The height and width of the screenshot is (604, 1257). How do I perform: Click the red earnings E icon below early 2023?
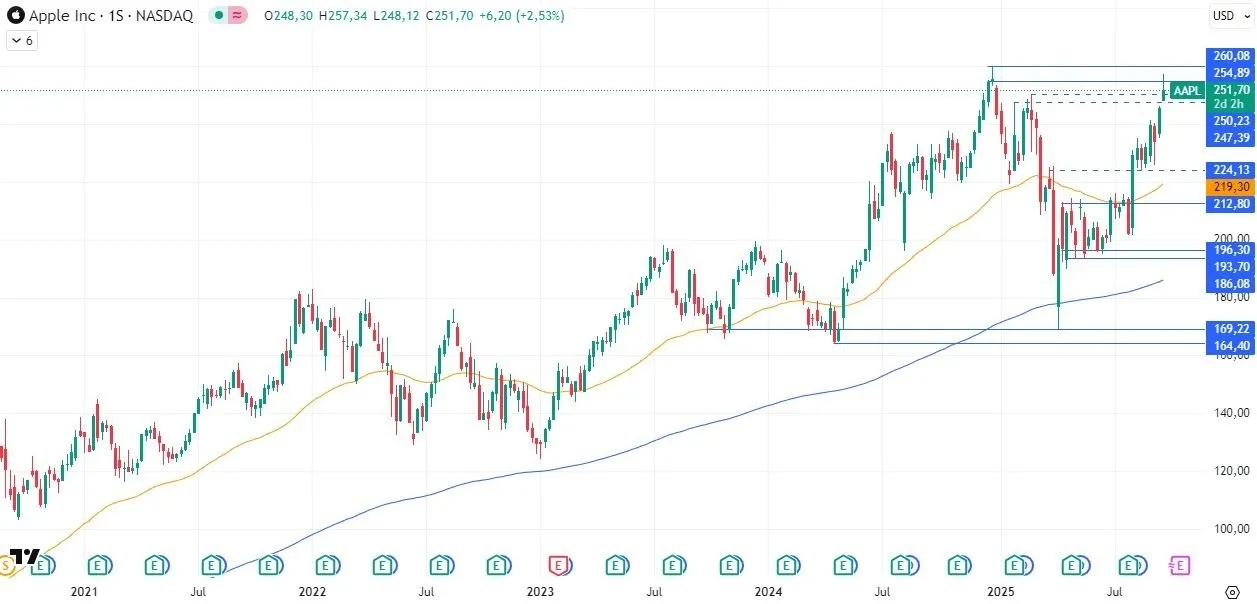pos(558,565)
